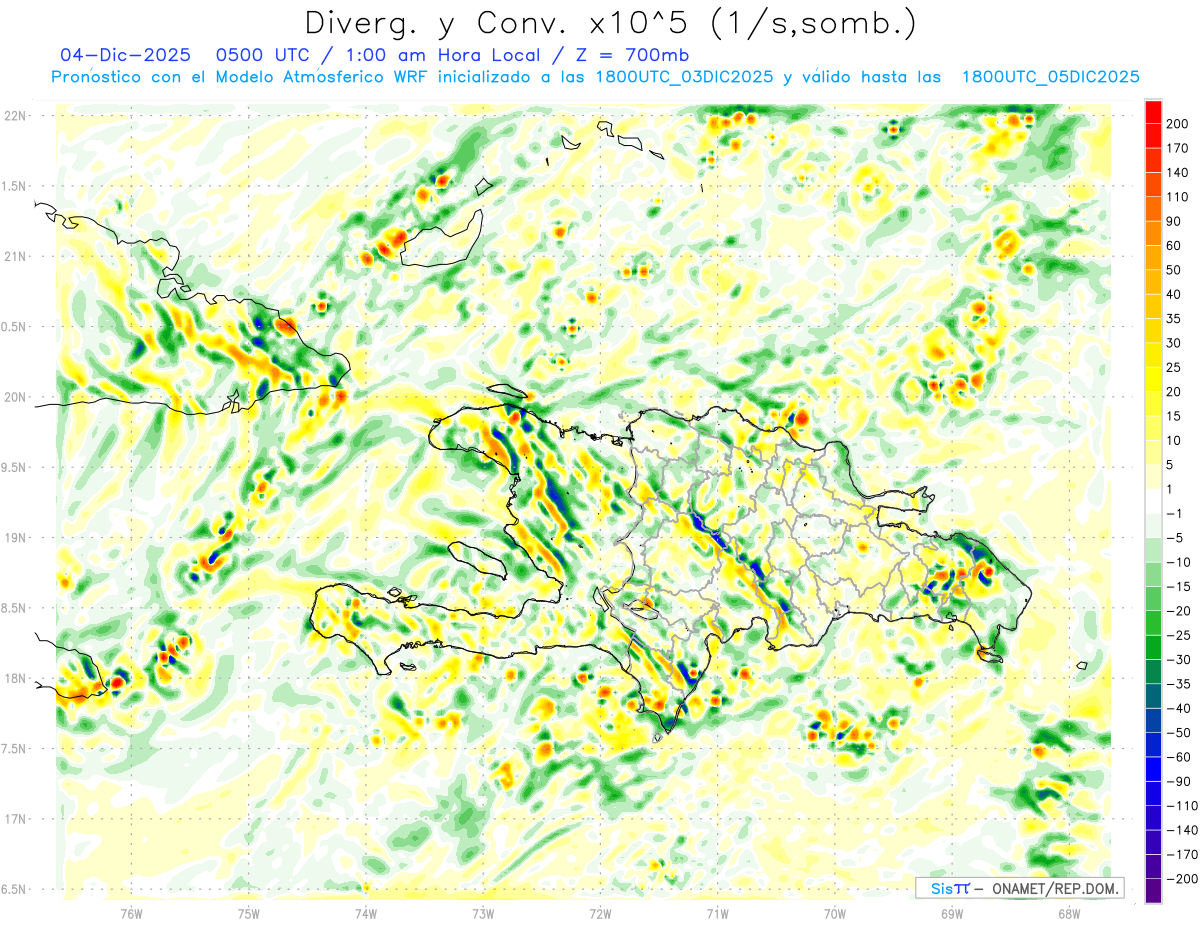Click the positive 200 value on color scale
Screen dimensions: 1200x927
coord(1178,124)
